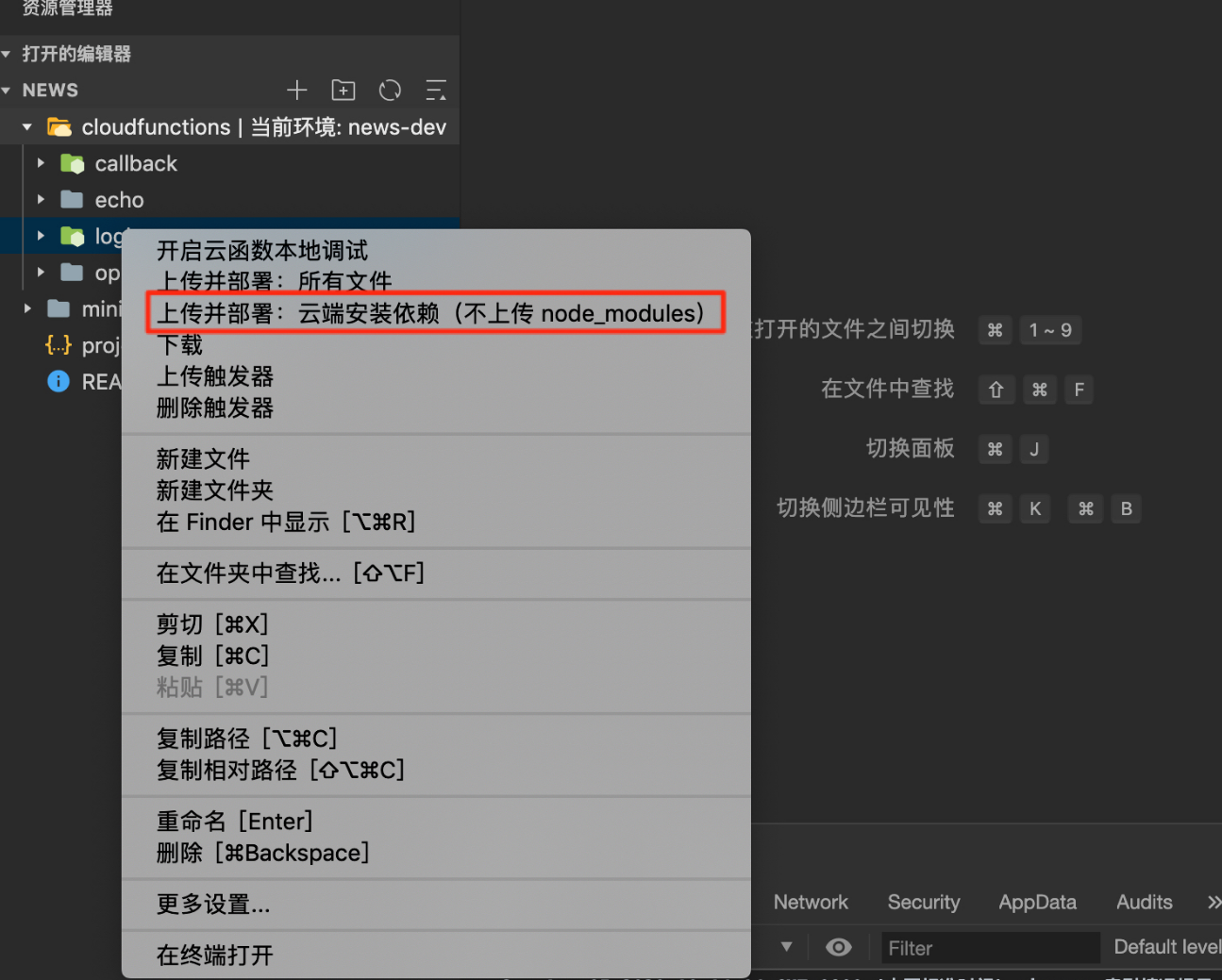Toggle the eye icon beside the Filter box

[x=838, y=947]
